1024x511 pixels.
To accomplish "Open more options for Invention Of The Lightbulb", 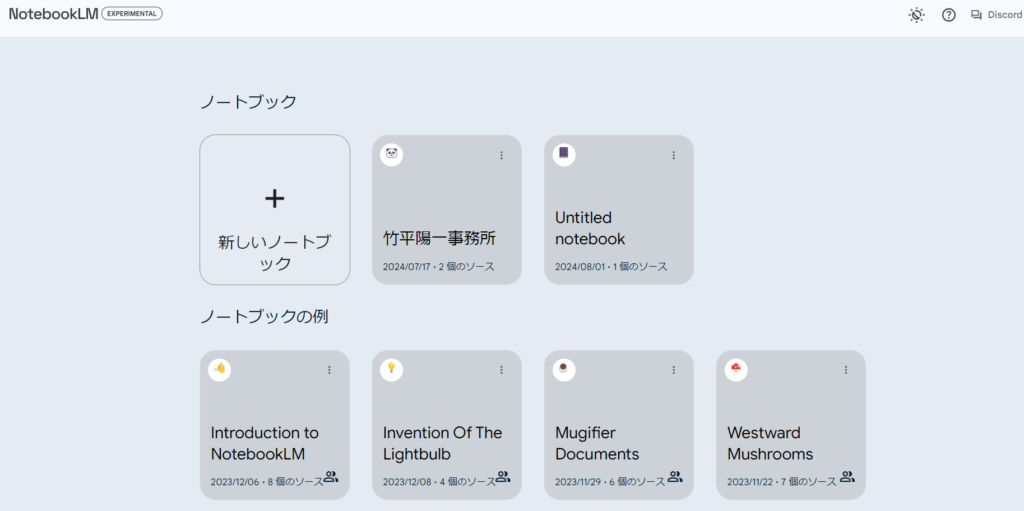I will tap(502, 370).
